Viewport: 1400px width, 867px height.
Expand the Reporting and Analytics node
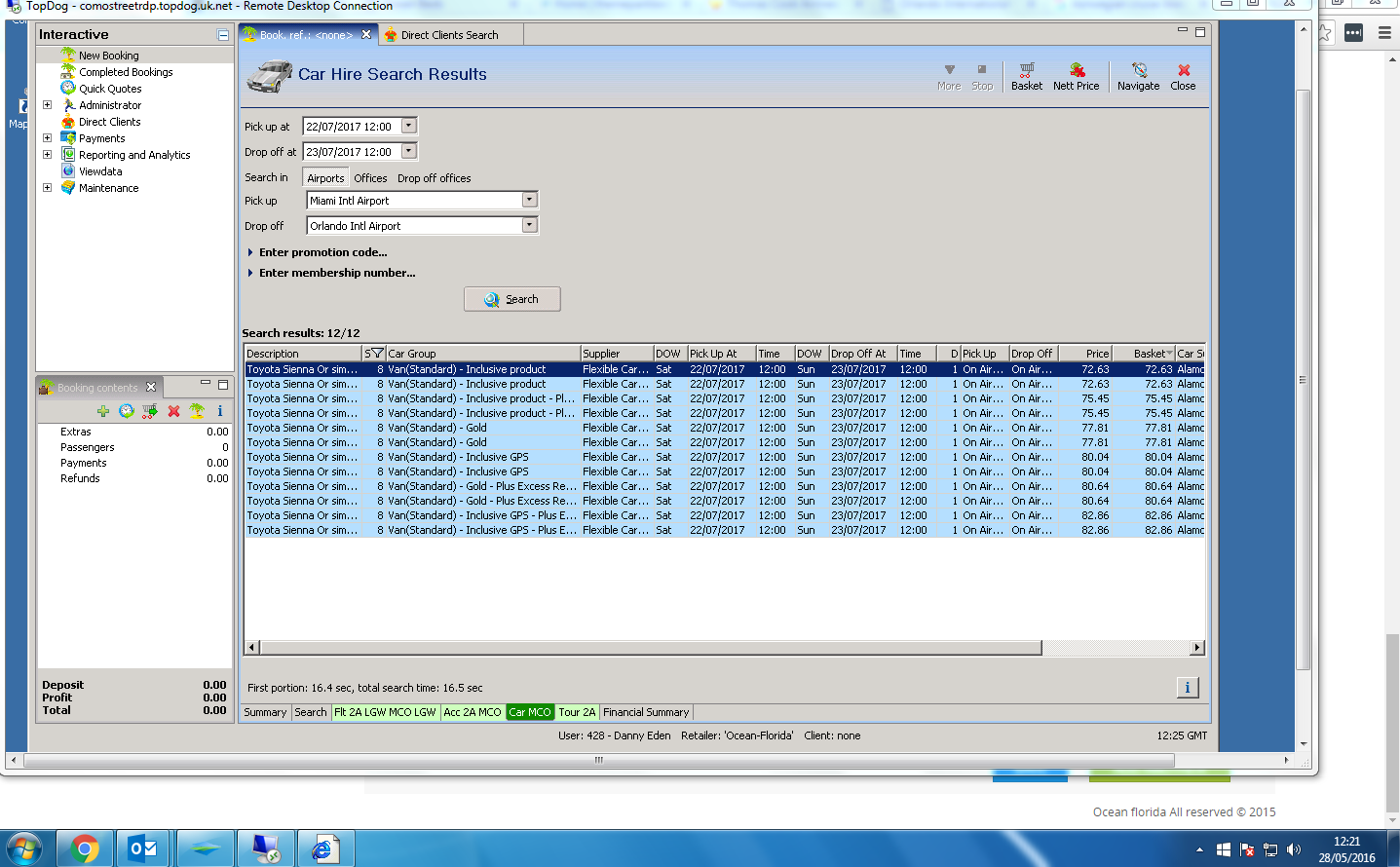[47, 155]
